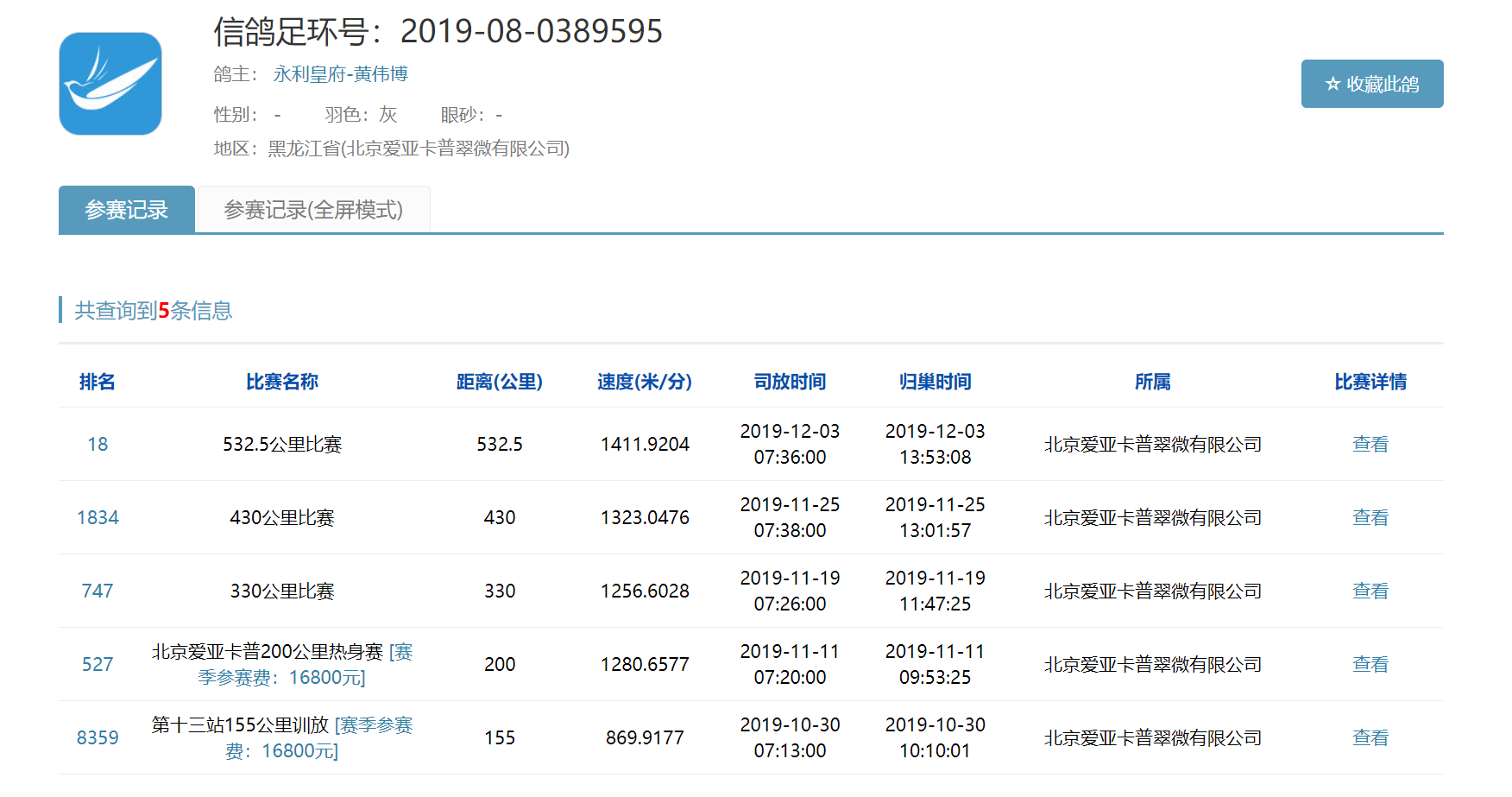Click the 收藏此鸽 favorite button
The width and height of the screenshot is (1512, 797).
[1371, 84]
